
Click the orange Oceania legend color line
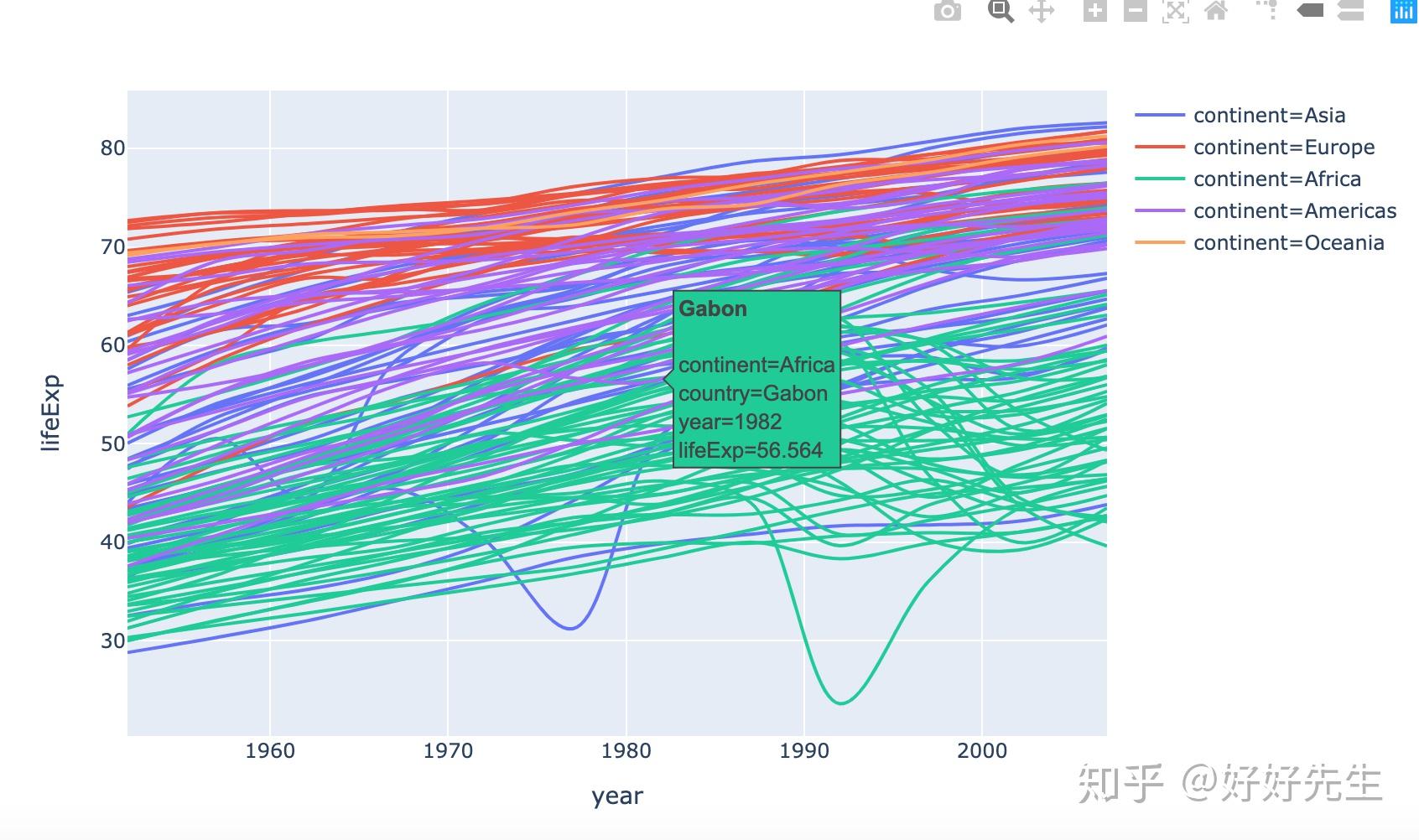1162,242
